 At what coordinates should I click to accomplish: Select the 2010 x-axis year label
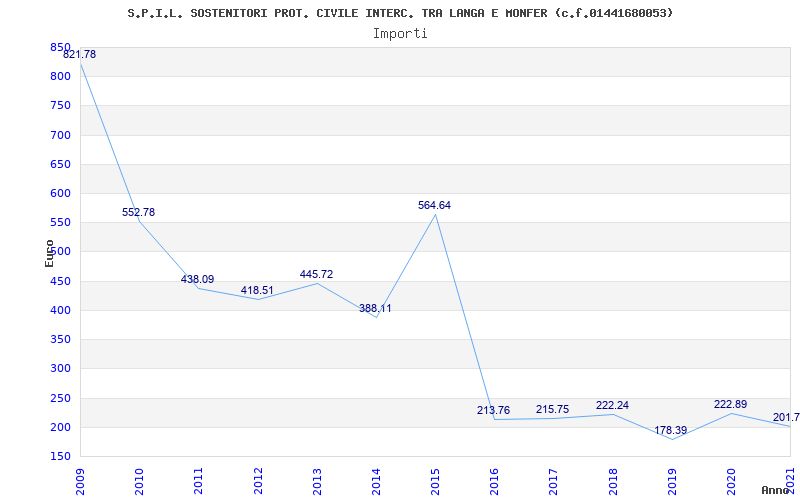pyautogui.click(x=139, y=481)
